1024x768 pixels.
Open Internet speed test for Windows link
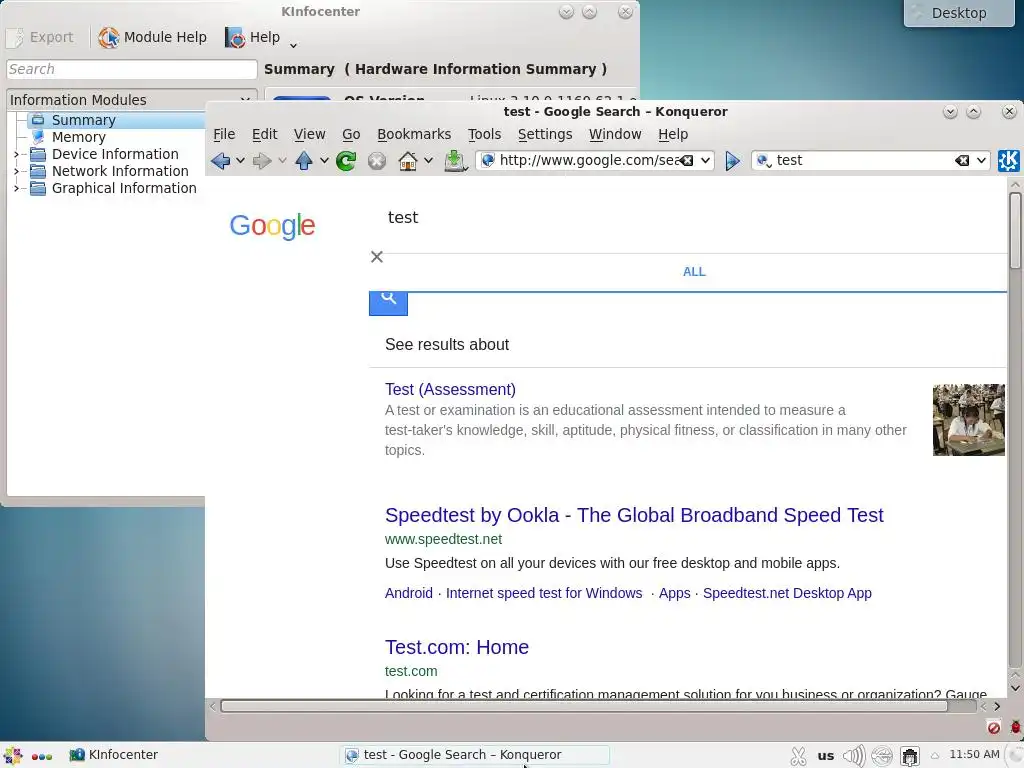click(x=543, y=593)
